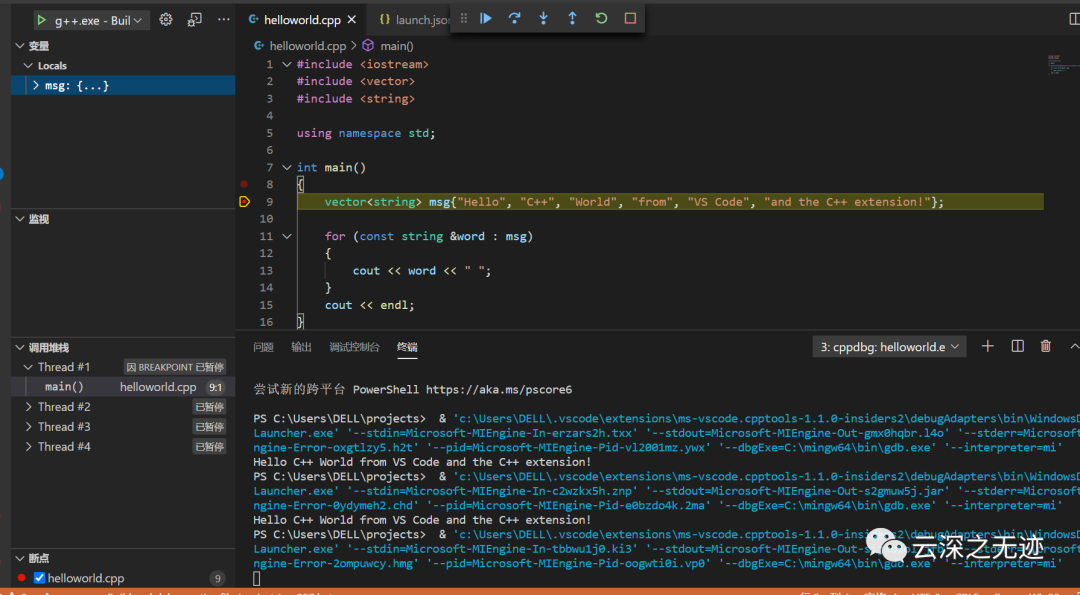Place cursor on 'cout << endl;' line
This screenshot has width=1080, height=595.
pyautogui.click(x=370, y=305)
